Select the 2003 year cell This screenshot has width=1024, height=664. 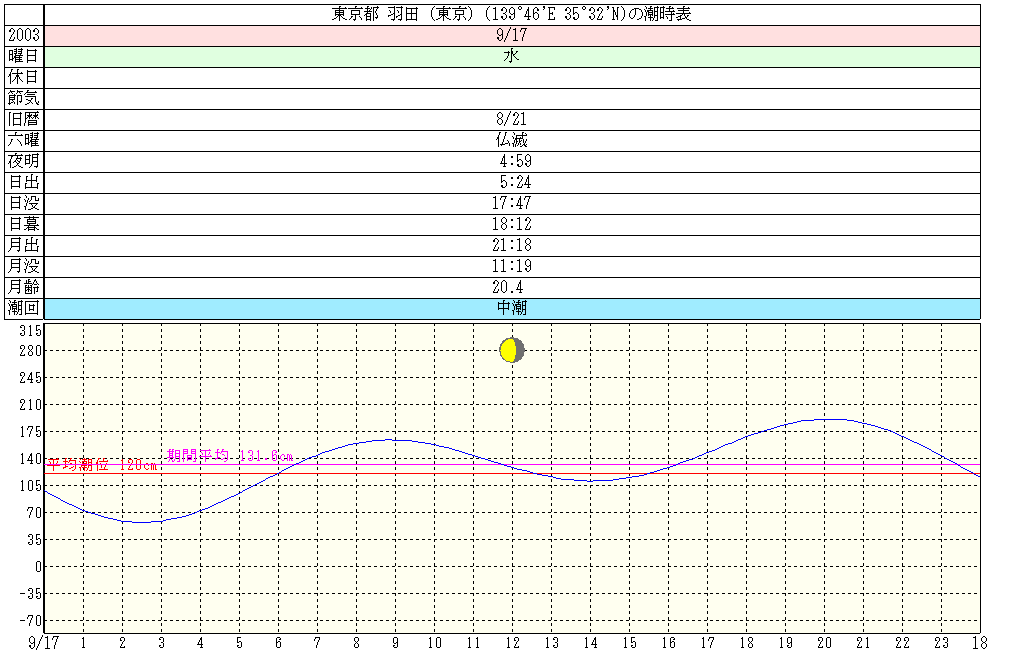pyautogui.click(x=24, y=35)
